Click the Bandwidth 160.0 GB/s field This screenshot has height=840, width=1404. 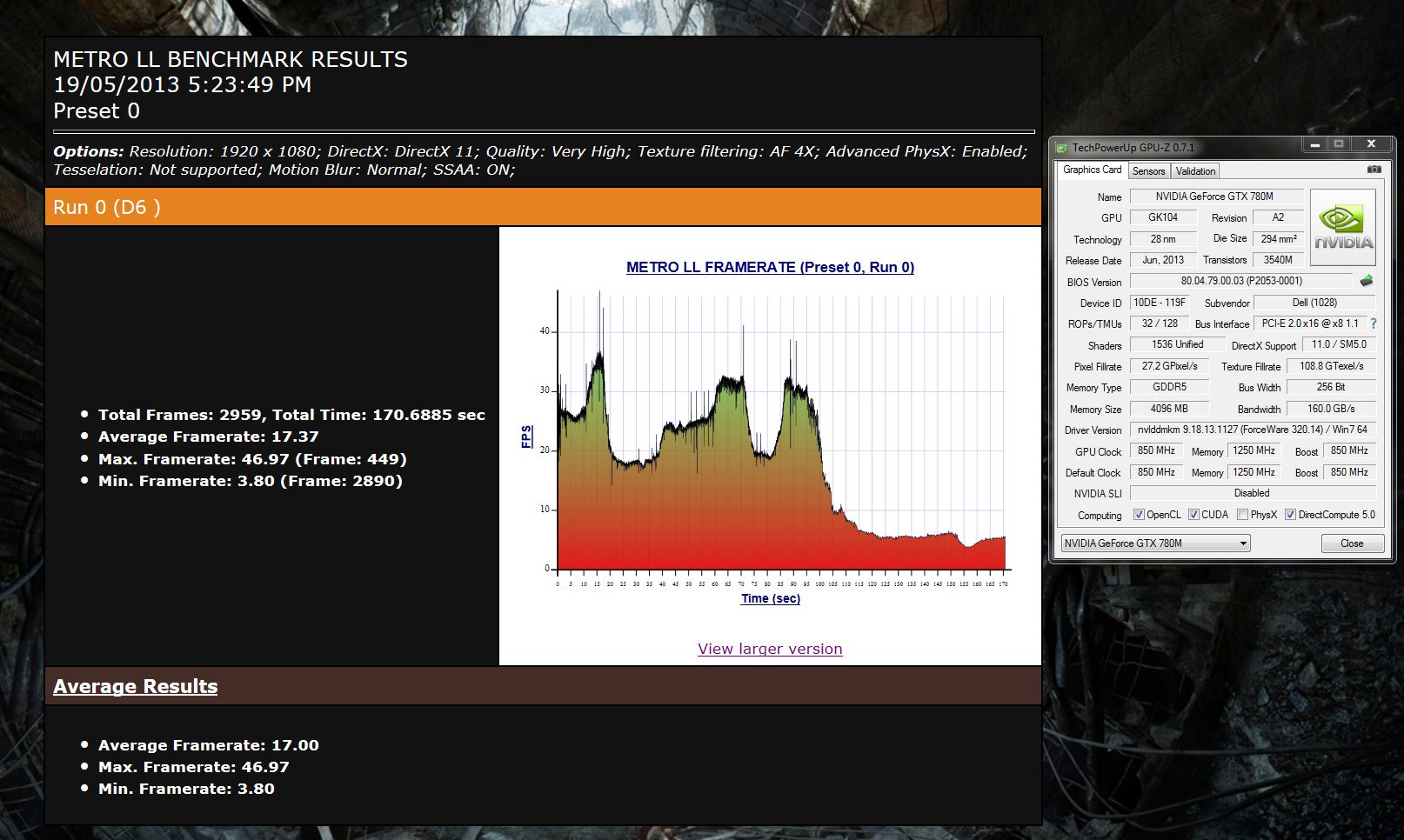[1331, 409]
